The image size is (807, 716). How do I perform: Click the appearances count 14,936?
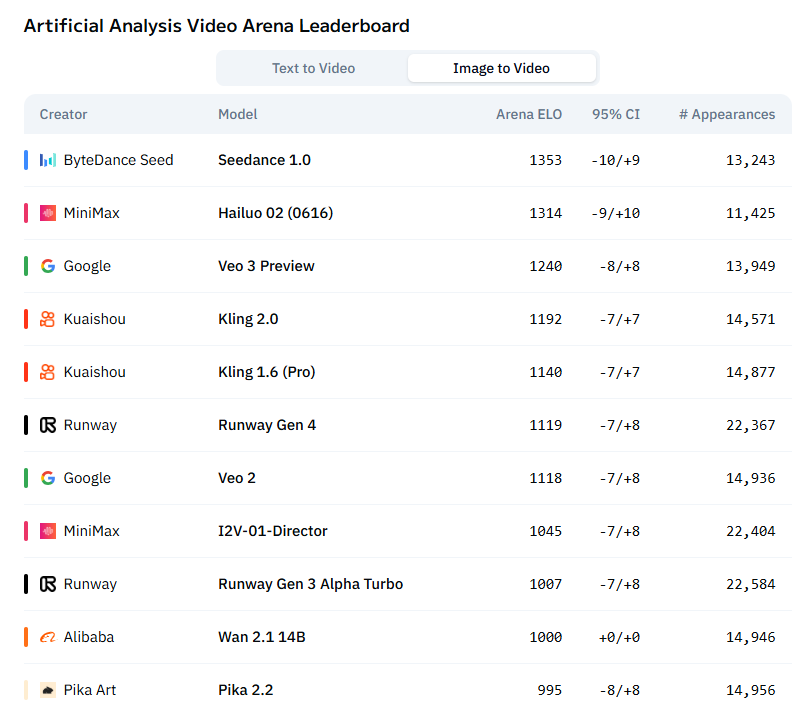[750, 478]
